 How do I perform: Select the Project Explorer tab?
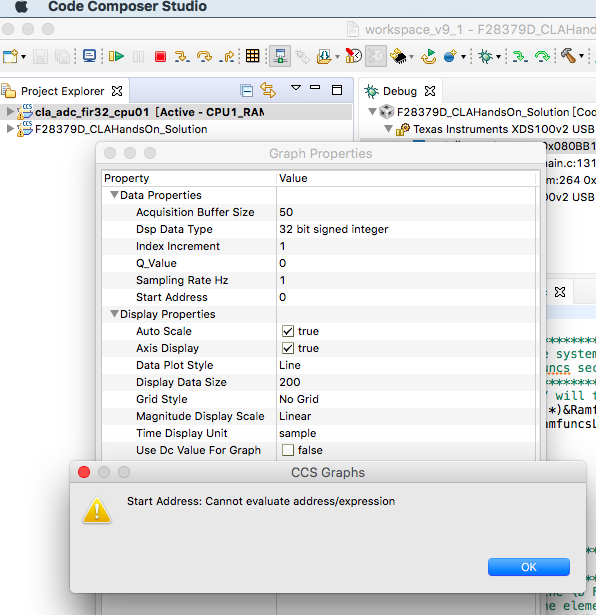[x=62, y=91]
